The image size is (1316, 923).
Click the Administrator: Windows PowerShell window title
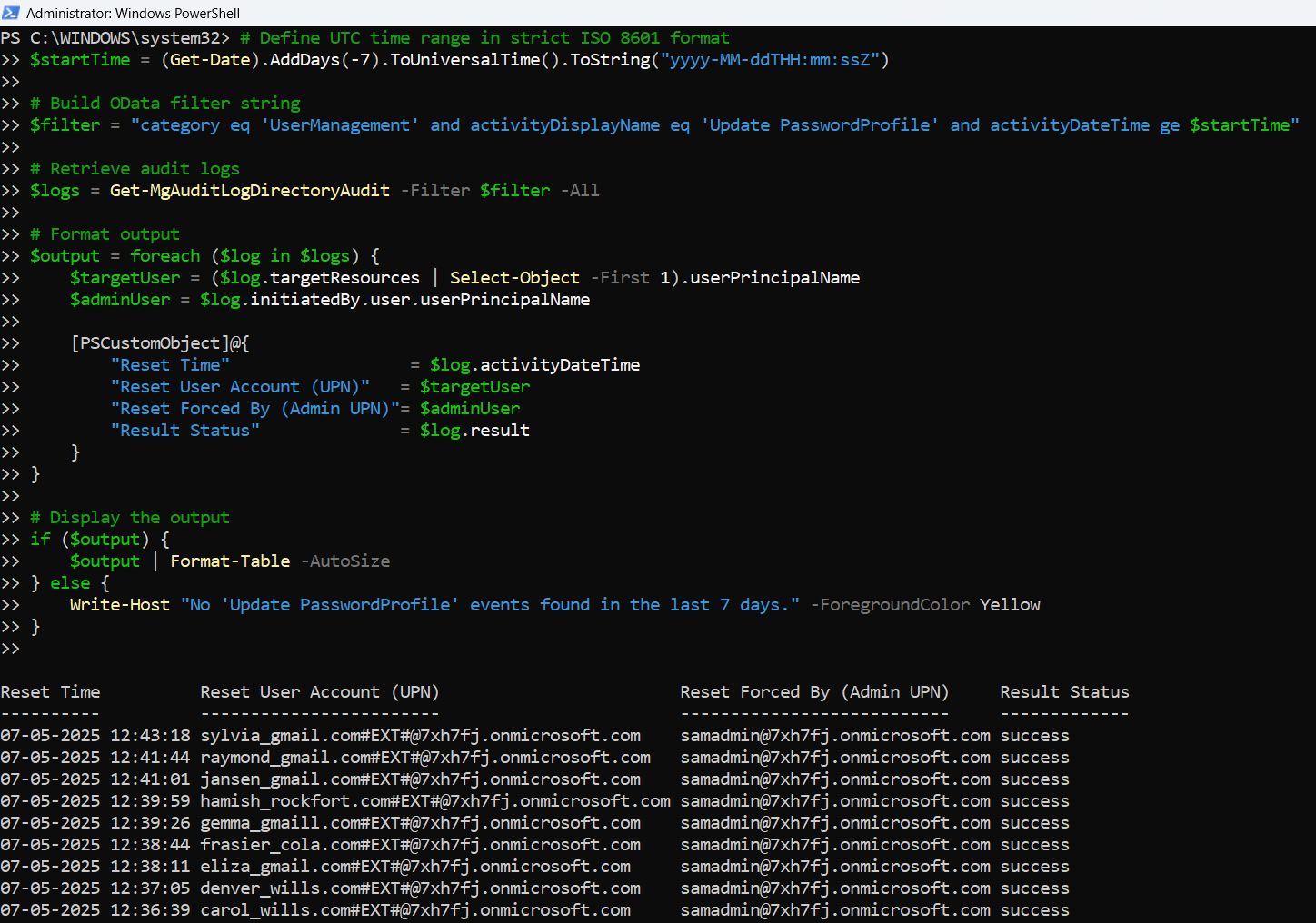coord(133,13)
